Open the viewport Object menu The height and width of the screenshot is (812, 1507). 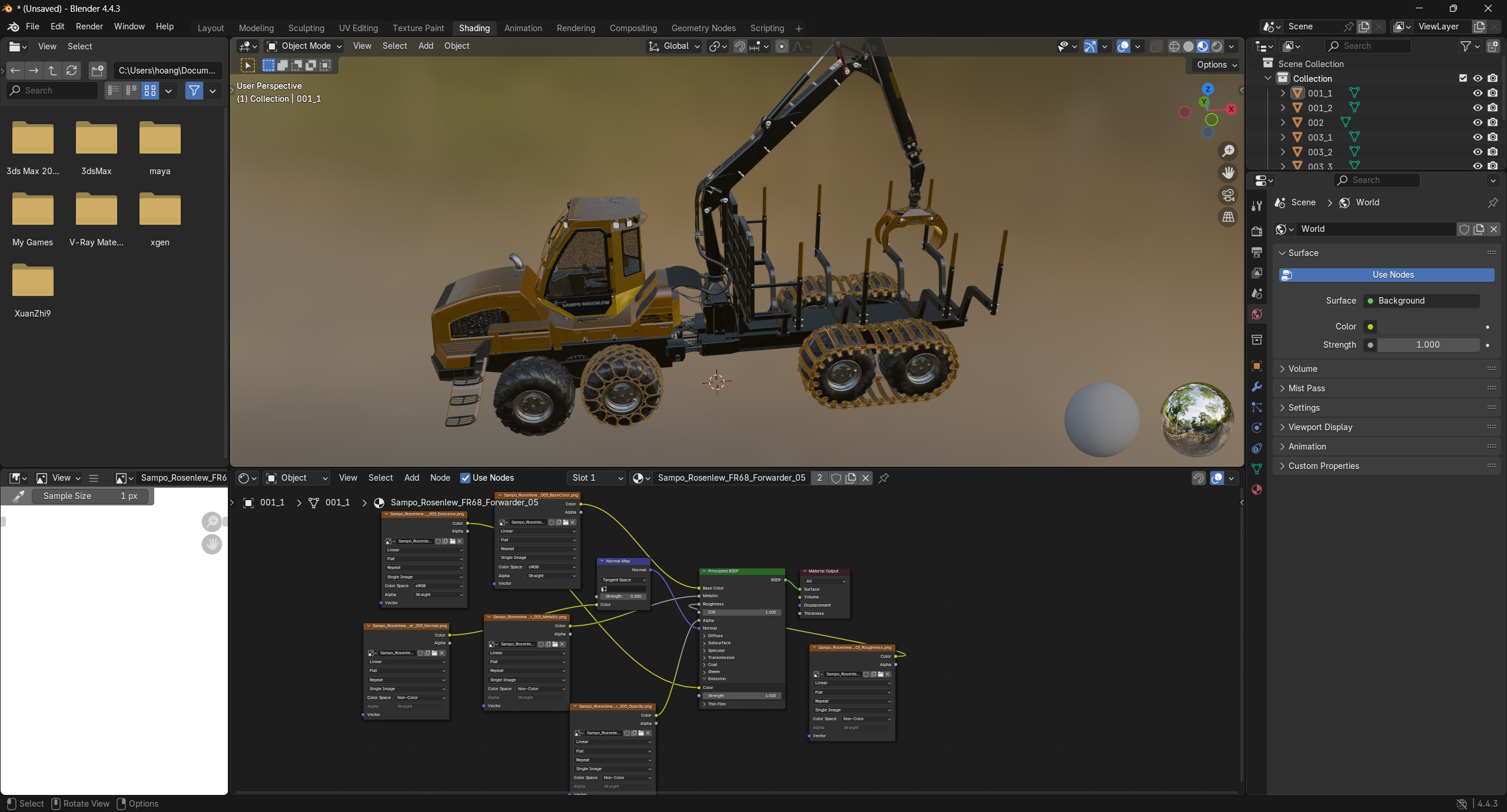pyautogui.click(x=457, y=46)
